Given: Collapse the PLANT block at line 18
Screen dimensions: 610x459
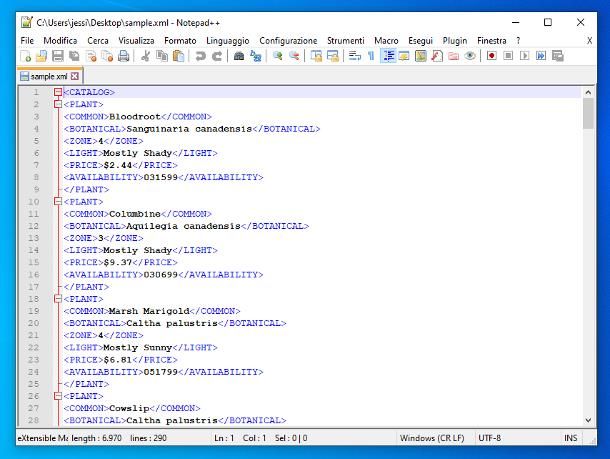Looking at the screenshot, I should pyautogui.click(x=58, y=299).
